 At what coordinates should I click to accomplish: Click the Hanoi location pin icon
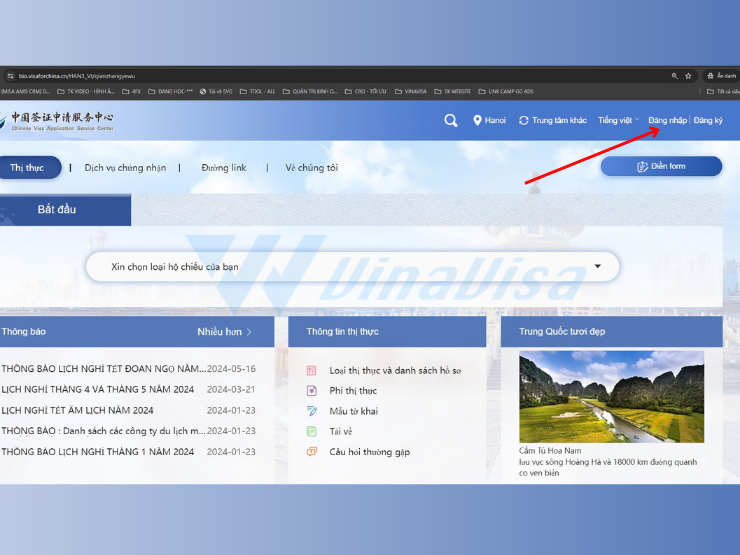478,120
